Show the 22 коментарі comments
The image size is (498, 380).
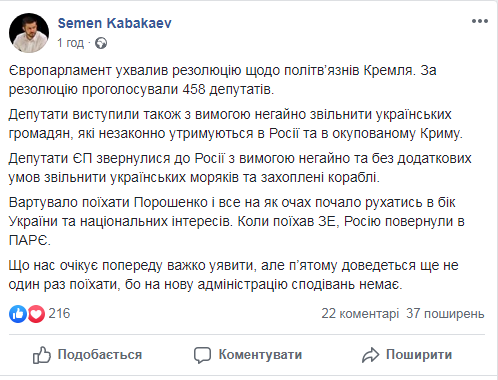click(360, 314)
